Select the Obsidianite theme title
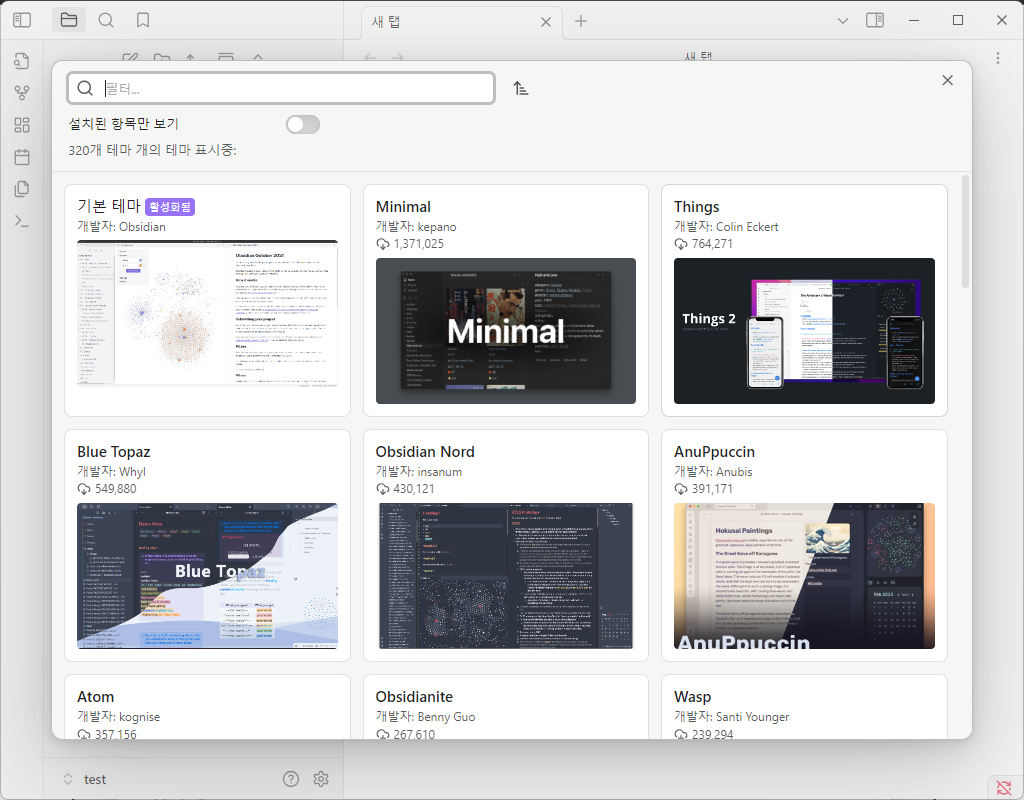The height and width of the screenshot is (800, 1024). point(414,697)
